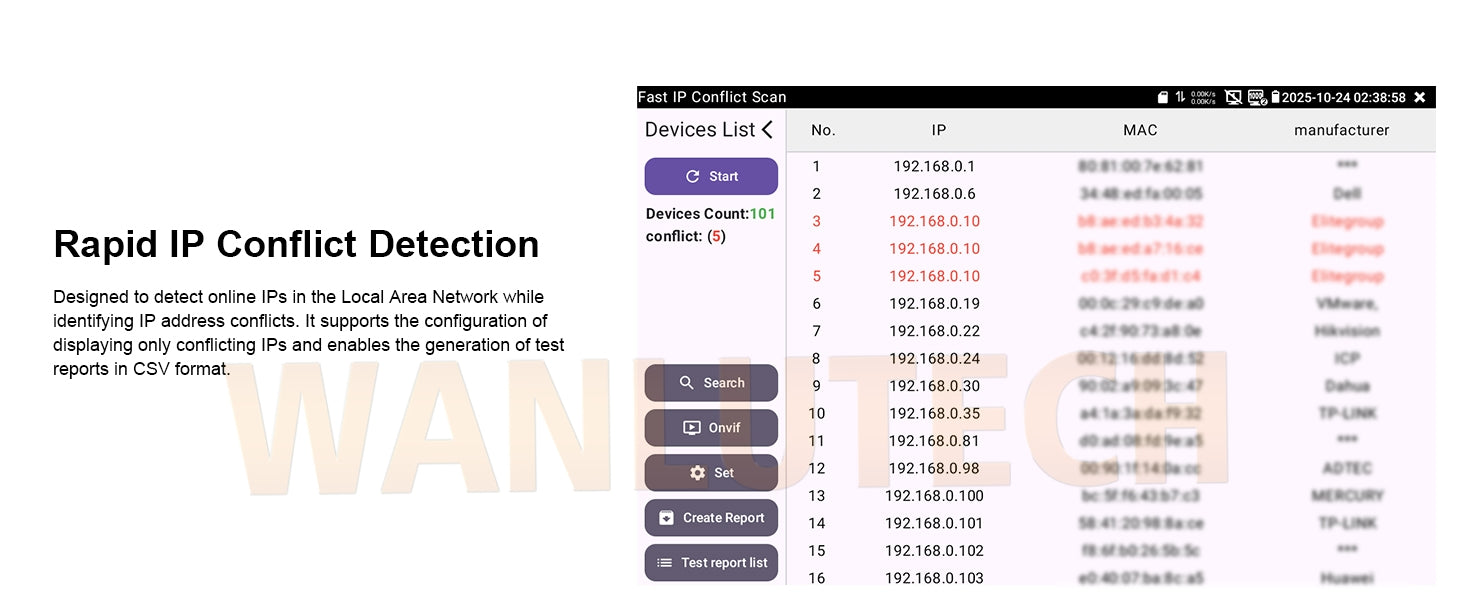
Task: Expand the Fast IP Conflict Scan title bar
Action: click(712, 97)
